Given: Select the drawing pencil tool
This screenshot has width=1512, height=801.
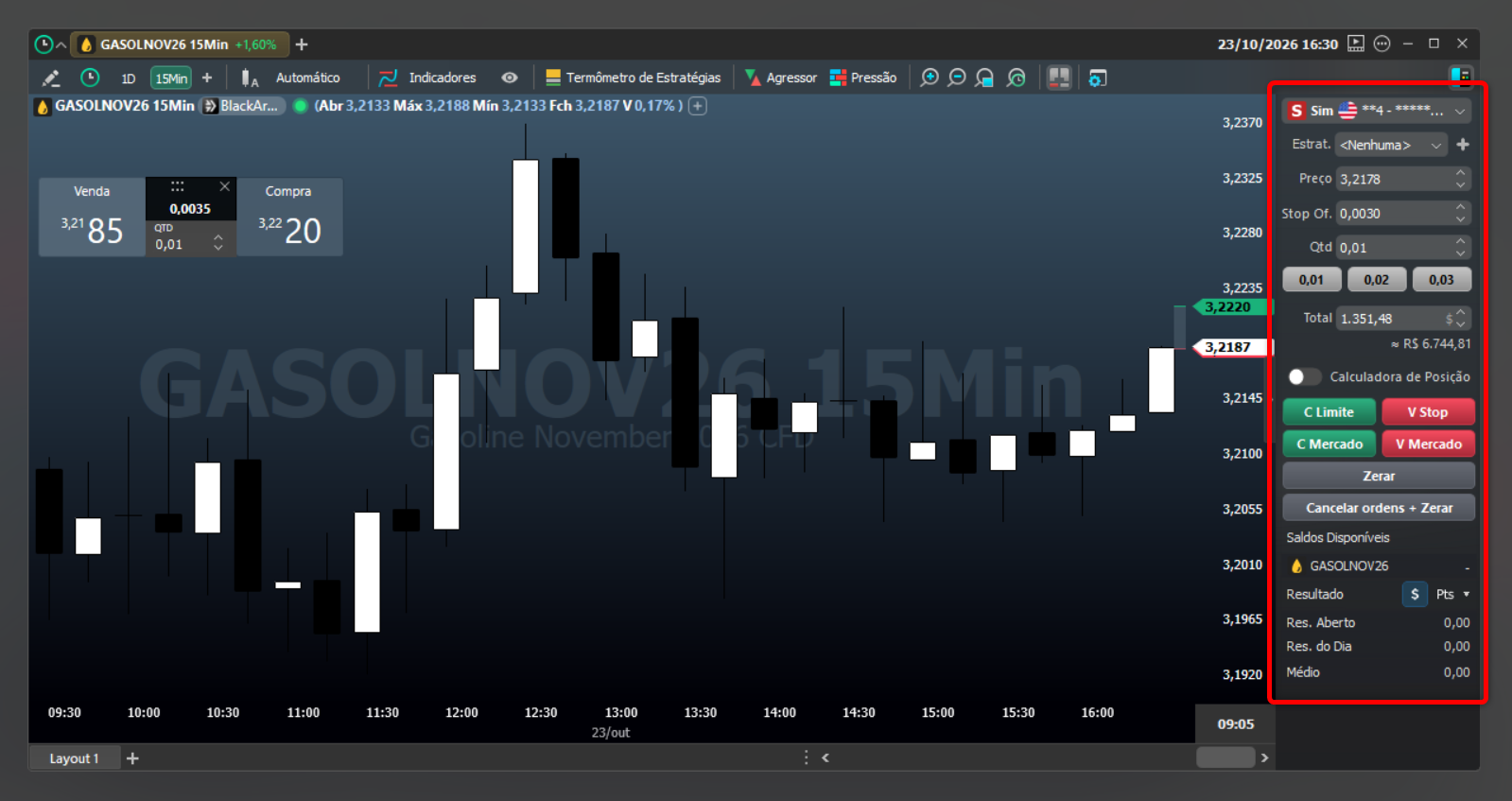Looking at the screenshot, I should pos(51,78).
